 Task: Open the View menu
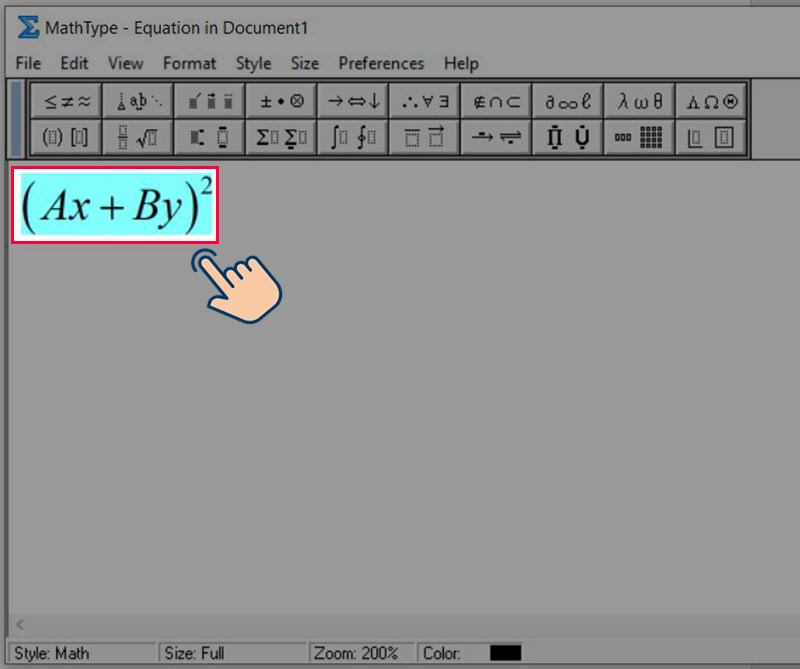pos(125,63)
